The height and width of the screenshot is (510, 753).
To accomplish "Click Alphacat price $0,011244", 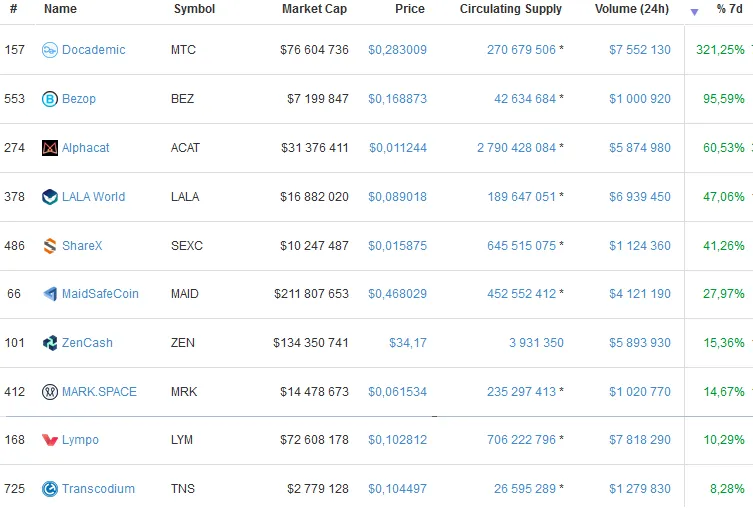I will (x=398, y=148).
